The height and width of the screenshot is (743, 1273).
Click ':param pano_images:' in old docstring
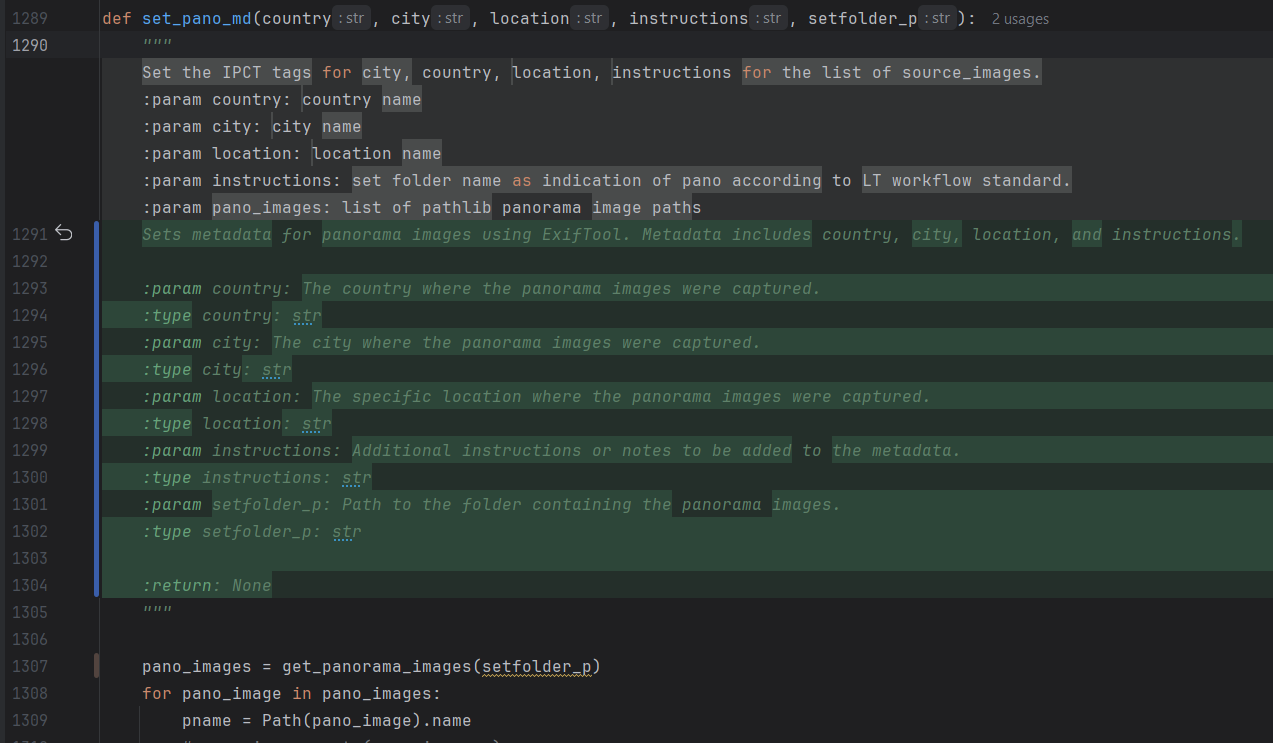coord(237,208)
